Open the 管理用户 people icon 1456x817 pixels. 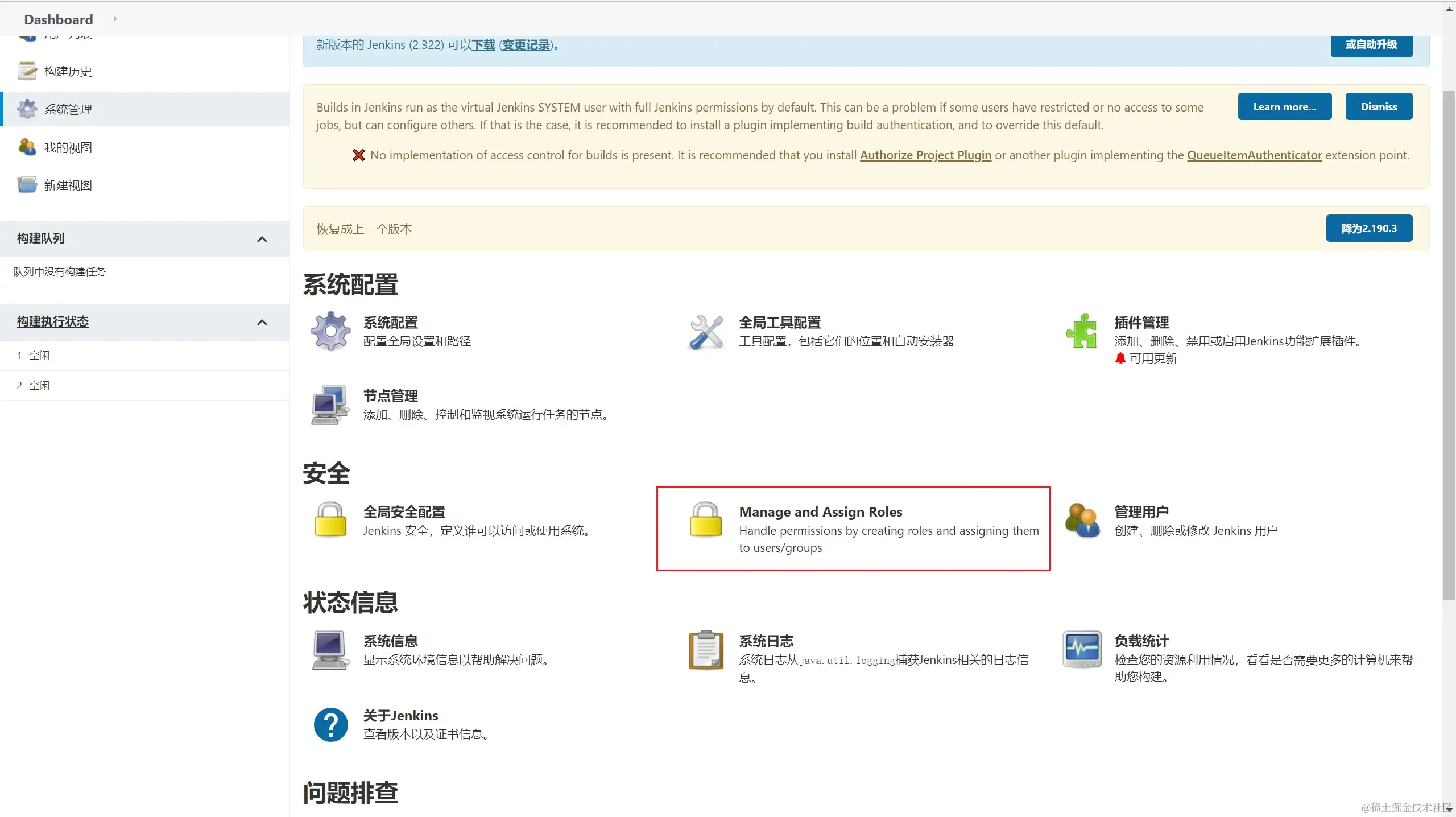(x=1081, y=519)
